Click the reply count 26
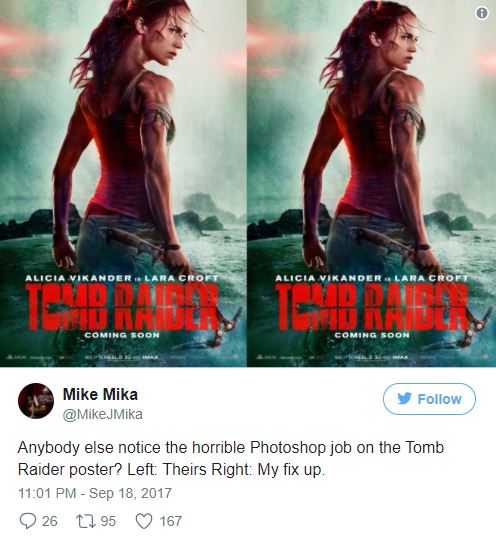 50,521
